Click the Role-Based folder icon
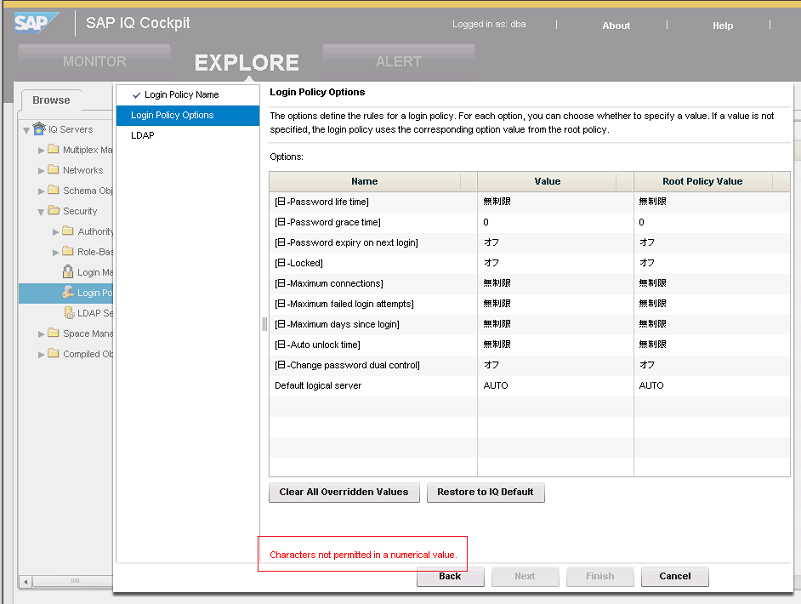This screenshot has width=801, height=604. point(68,251)
